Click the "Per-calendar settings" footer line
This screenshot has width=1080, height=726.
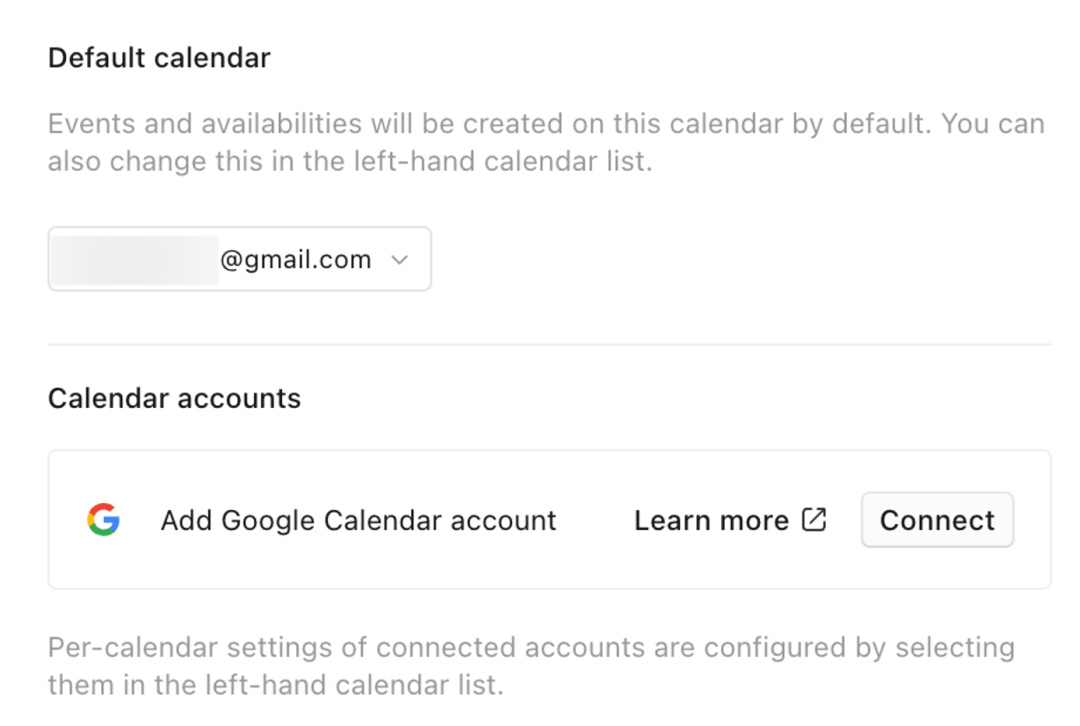click(x=531, y=647)
